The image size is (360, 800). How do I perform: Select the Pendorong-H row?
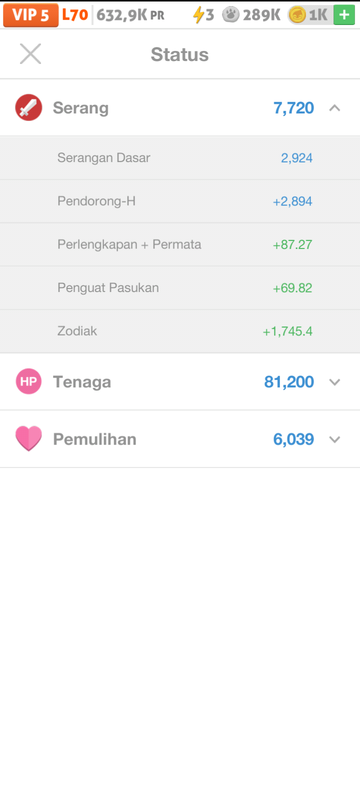pyautogui.click(x=180, y=201)
